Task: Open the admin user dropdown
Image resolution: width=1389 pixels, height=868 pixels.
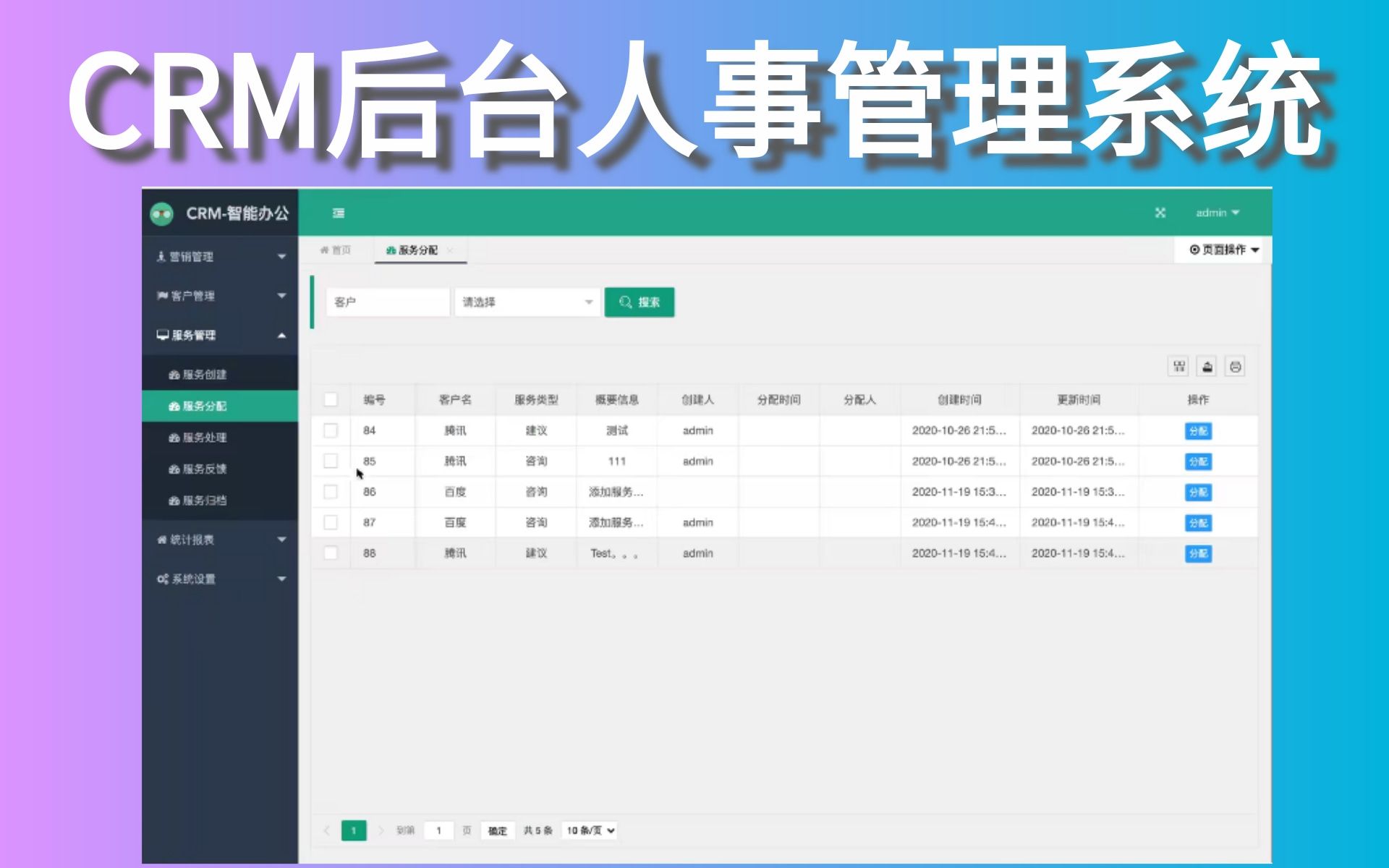Action: pos(1218,213)
